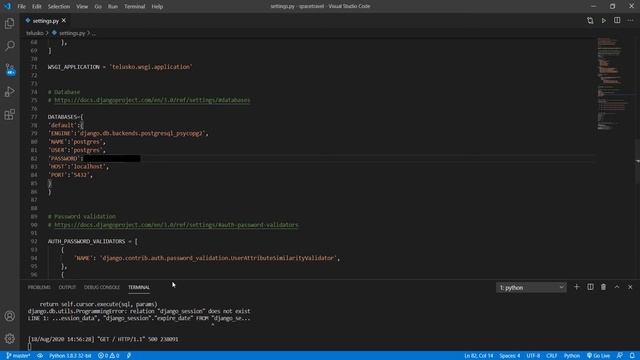The image size is (640, 360).
Task: Switch to the PROBLEMS panel tab
Action: pyautogui.click(x=39, y=287)
